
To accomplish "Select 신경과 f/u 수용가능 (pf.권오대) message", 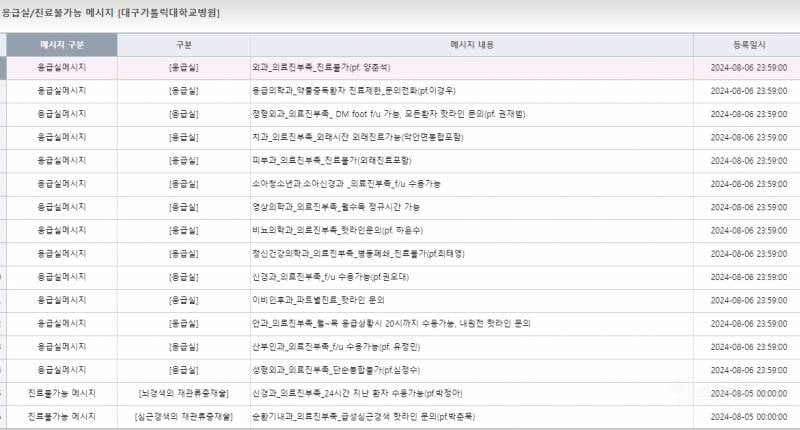I will pyautogui.click(x=331, y=277).
